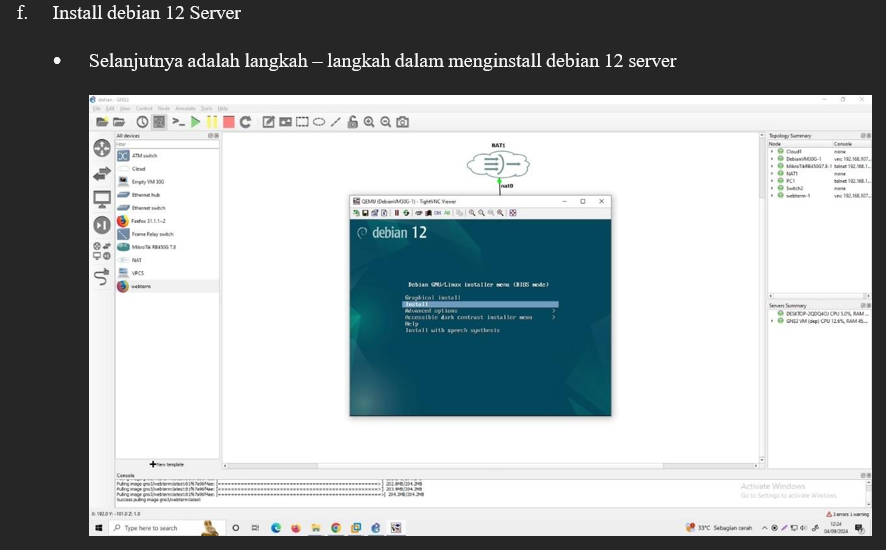The image size is (886, 550).
Task: Expand DebianVM30G-1 node in Topology Summary
Action: [x=772, y=159]
